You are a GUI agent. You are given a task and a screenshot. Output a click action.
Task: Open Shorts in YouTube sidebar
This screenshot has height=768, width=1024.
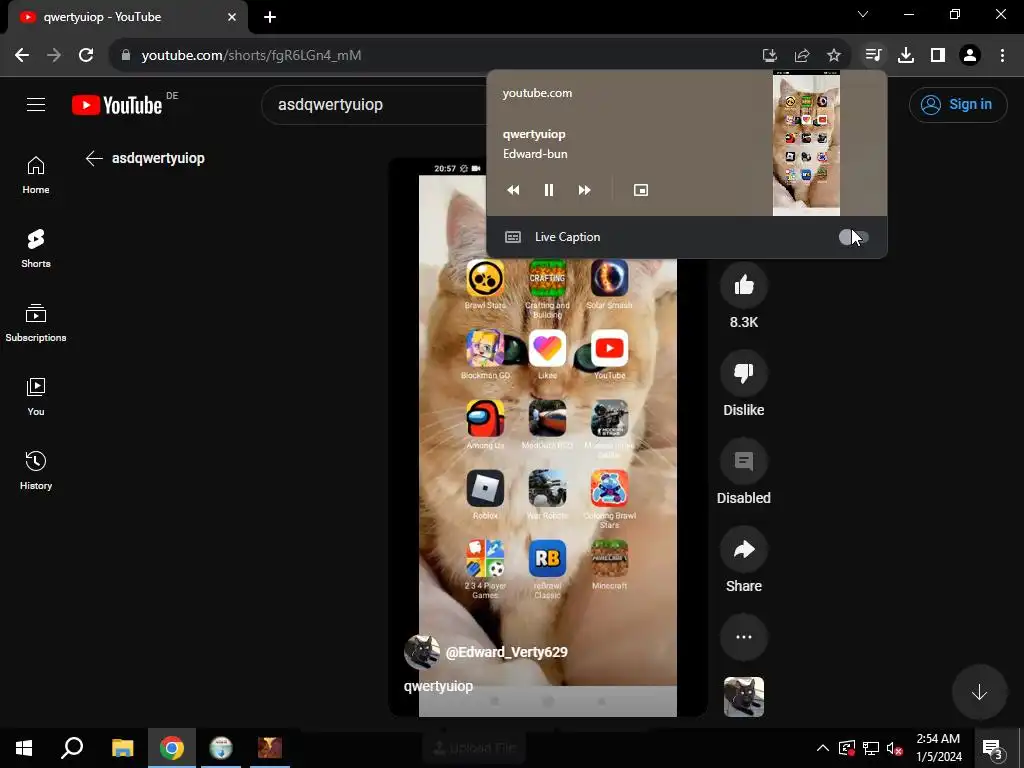click(36, 249)
